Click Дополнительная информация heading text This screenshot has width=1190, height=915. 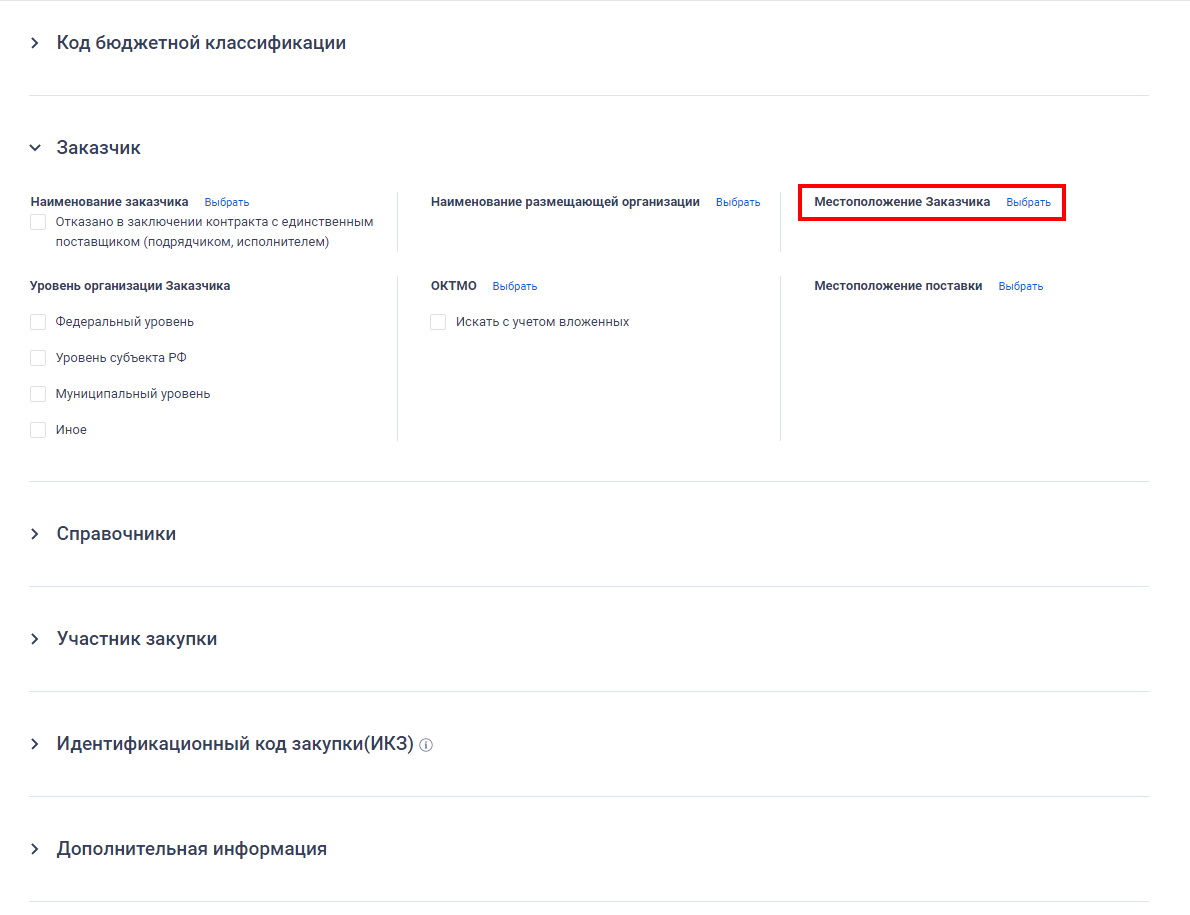point(191,849)
